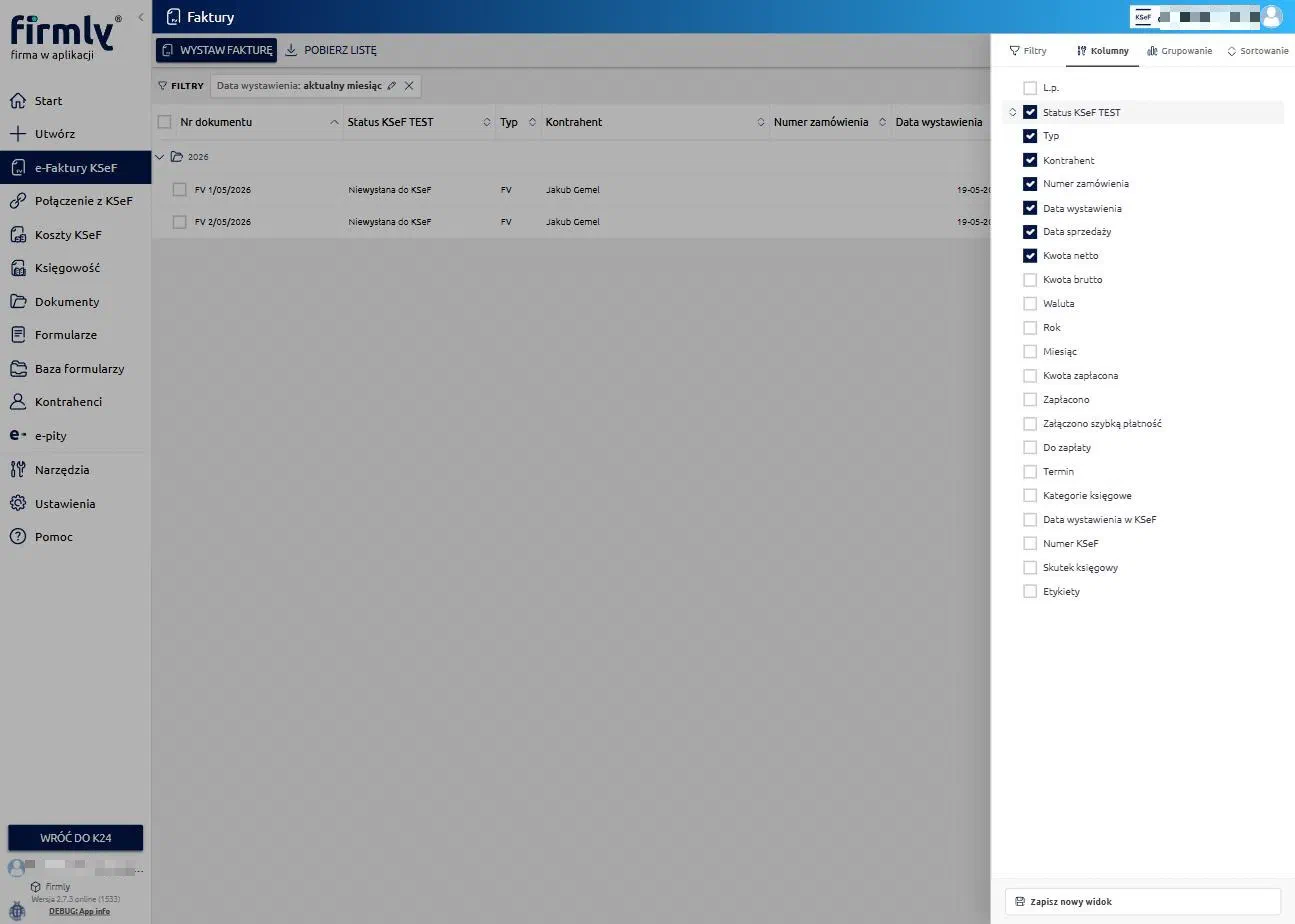
Task: Click Zapisz nowy widok button
Action: tap(1142, 902)
